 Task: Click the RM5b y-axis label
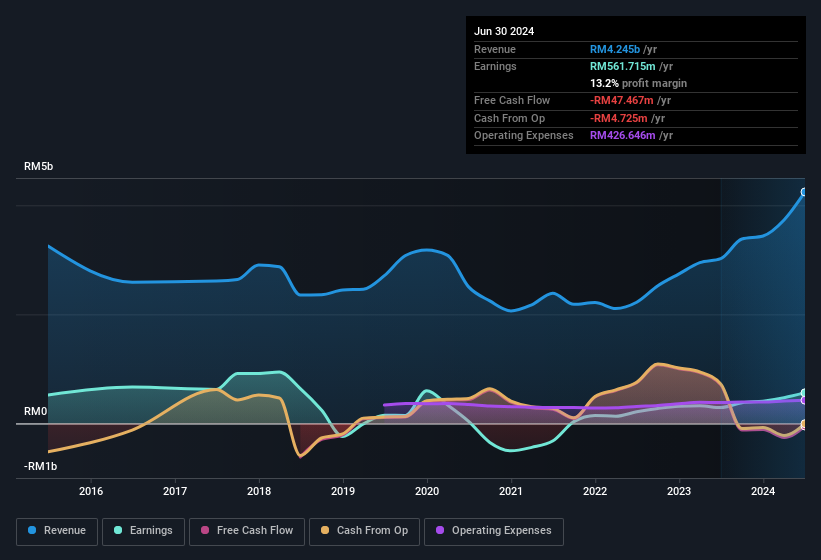coord(38,166)
